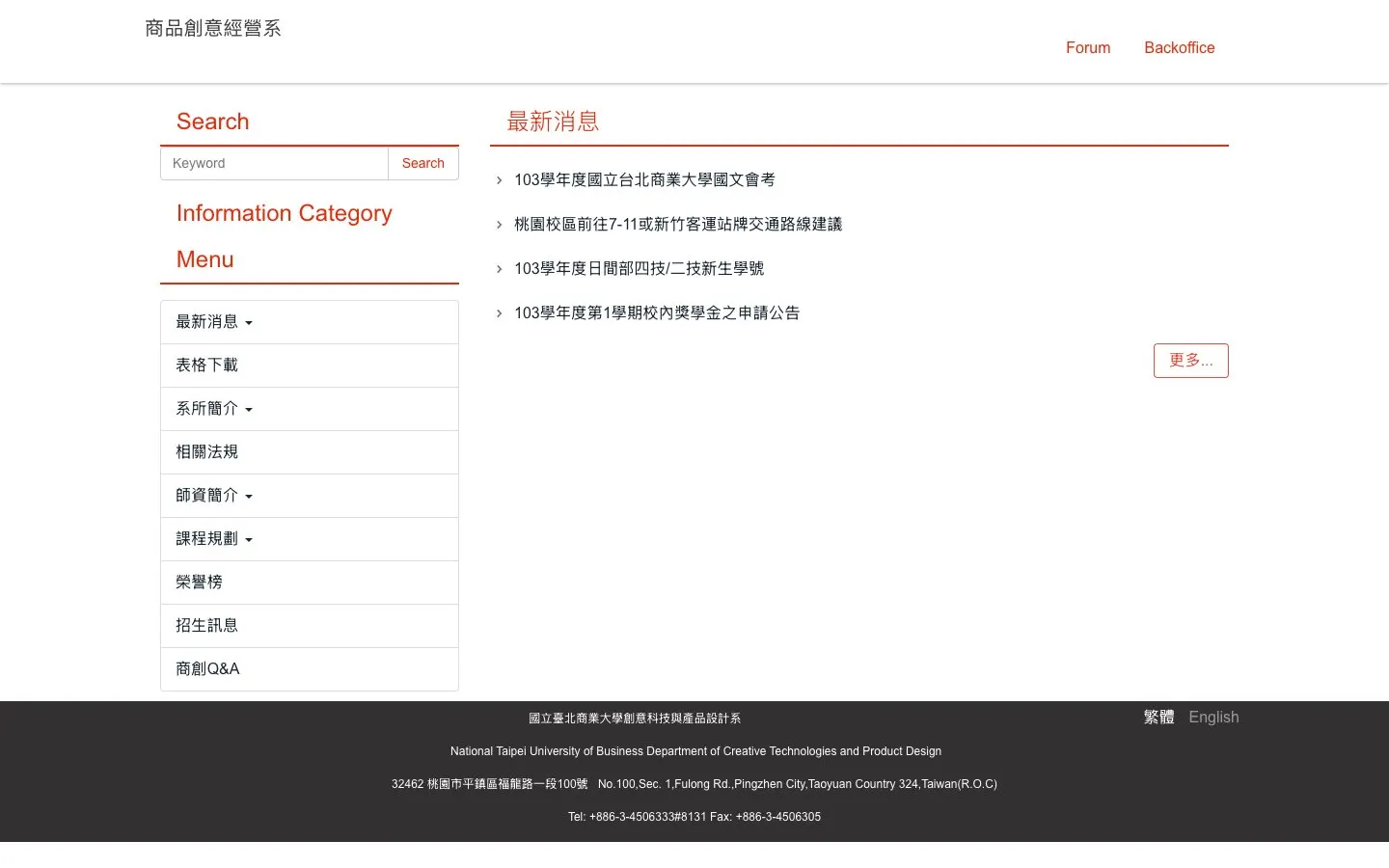
Task: Expand the 課程規劃 dropdown
Action: 310,539
